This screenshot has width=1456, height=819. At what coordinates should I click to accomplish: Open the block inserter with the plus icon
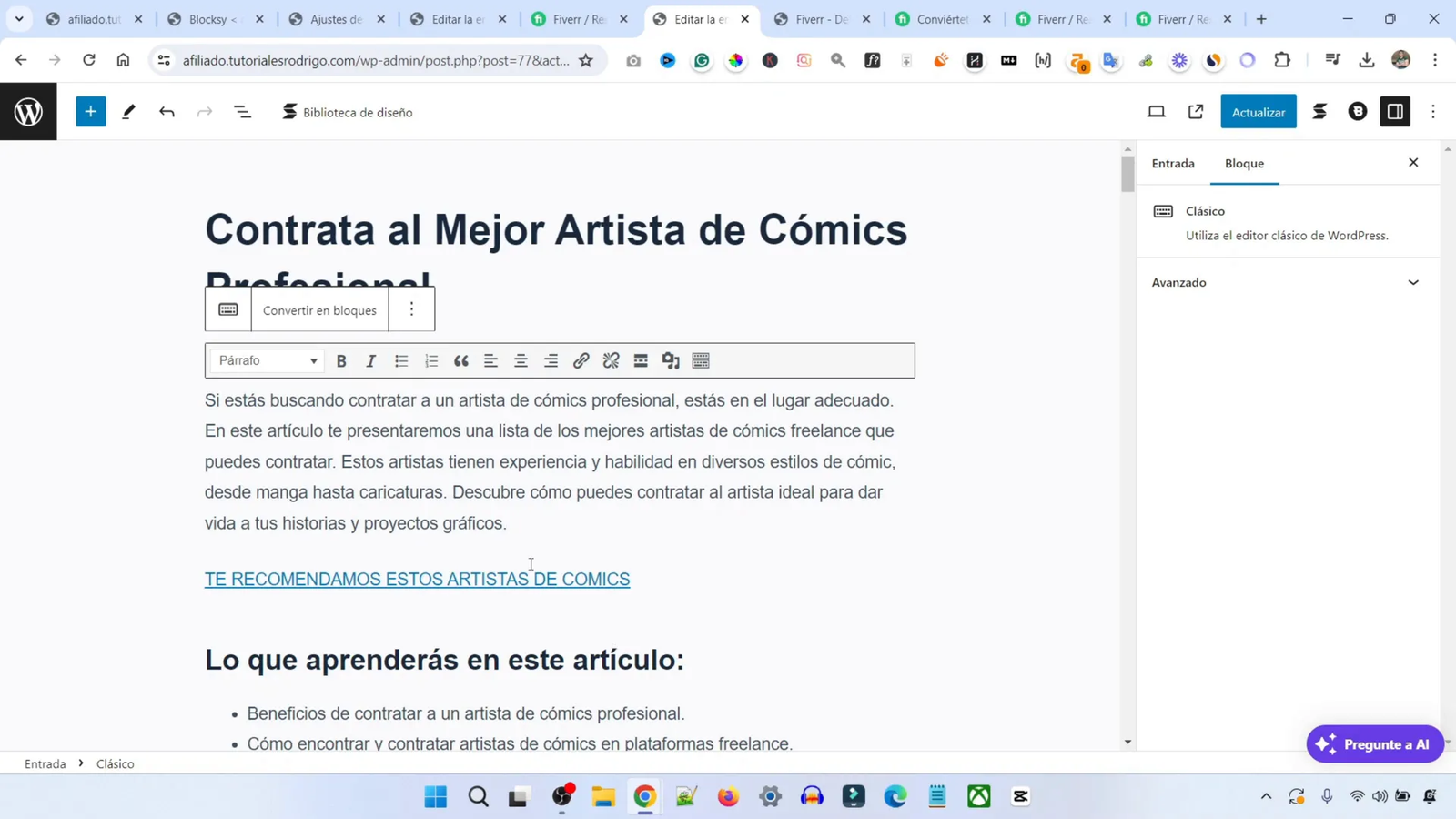pos(89,111)
